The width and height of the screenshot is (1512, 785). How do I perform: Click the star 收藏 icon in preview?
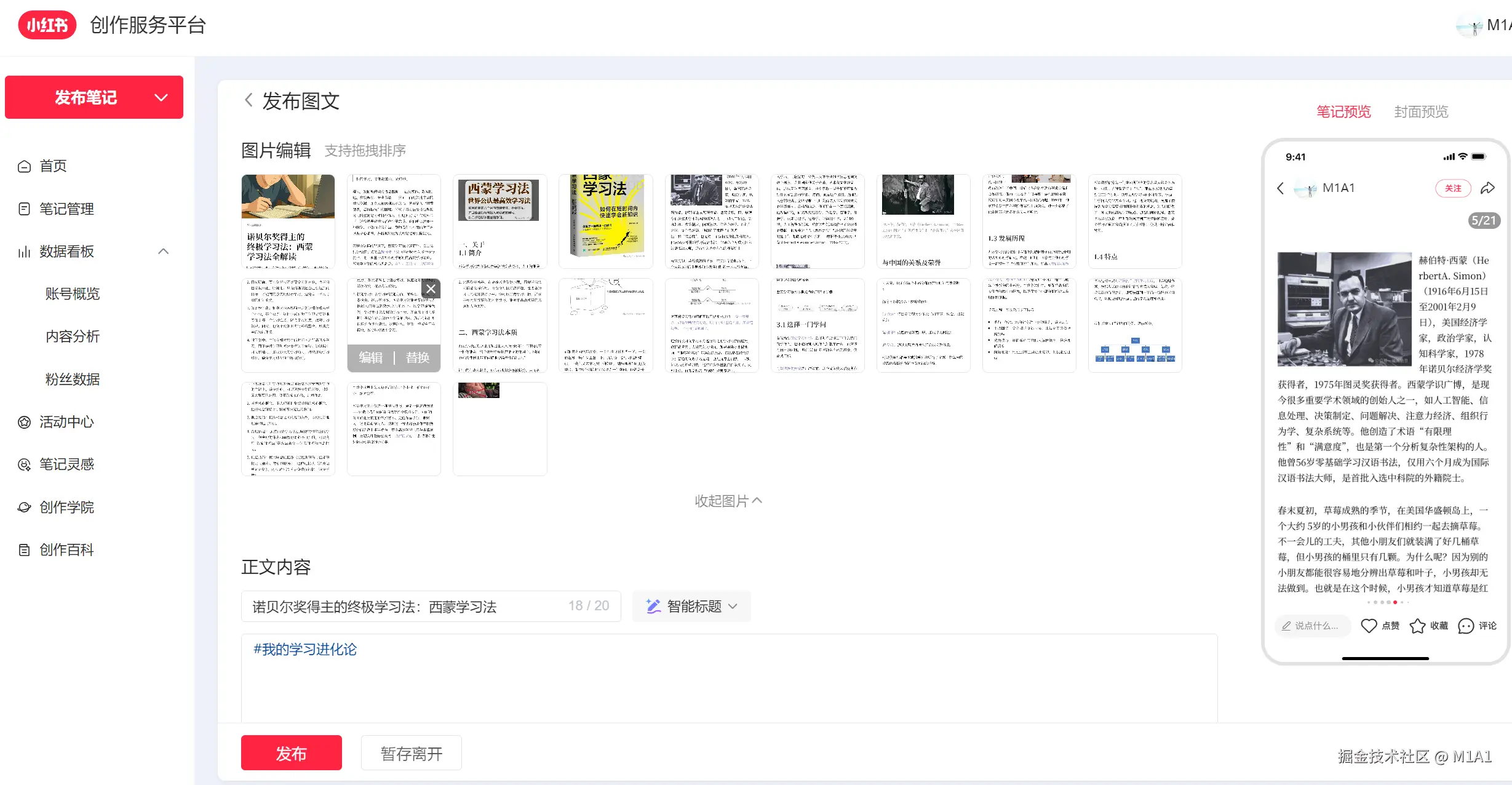(x=1417, y=626)
